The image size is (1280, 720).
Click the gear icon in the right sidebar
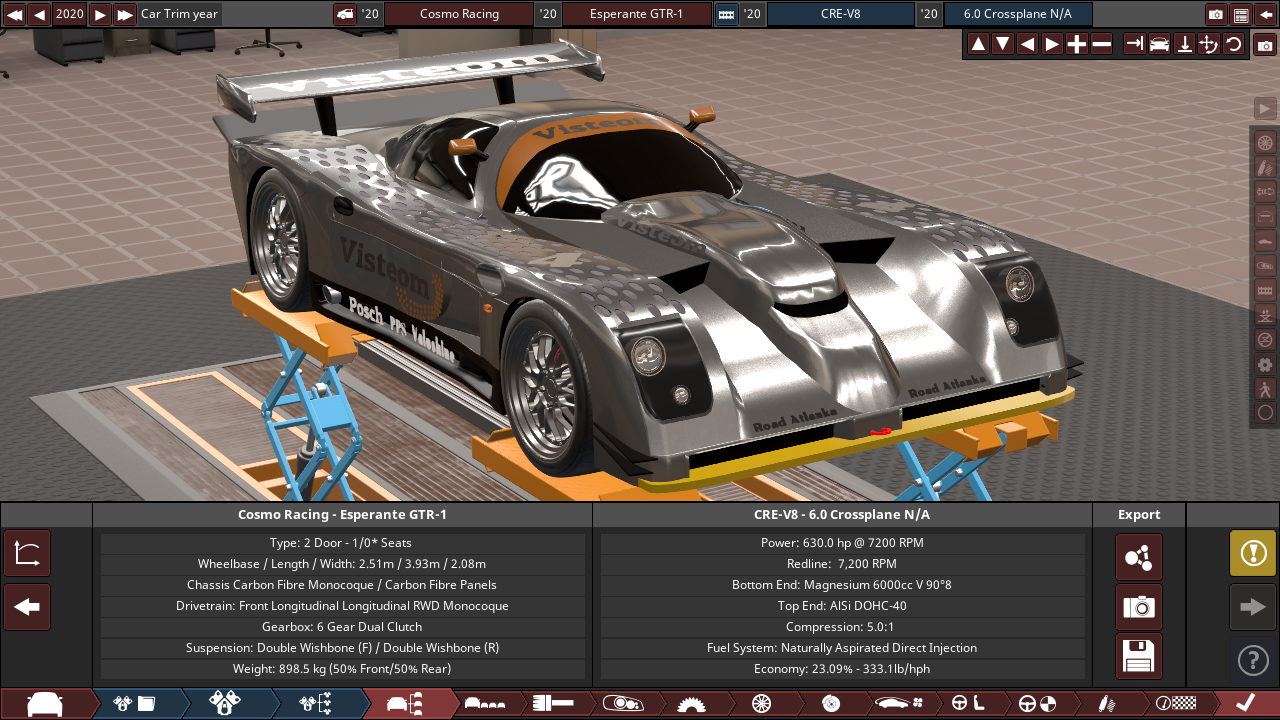[x=1265, y=364]
